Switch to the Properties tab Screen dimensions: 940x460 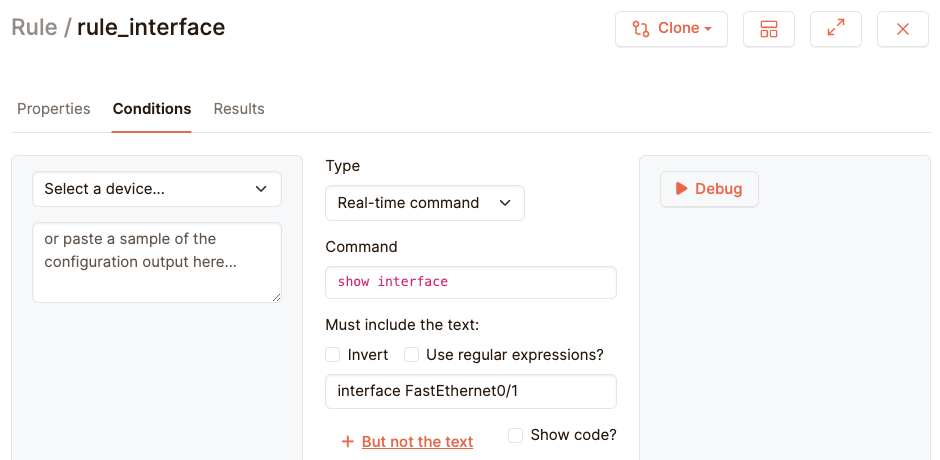pyautogui.click(x=54, y=109)
